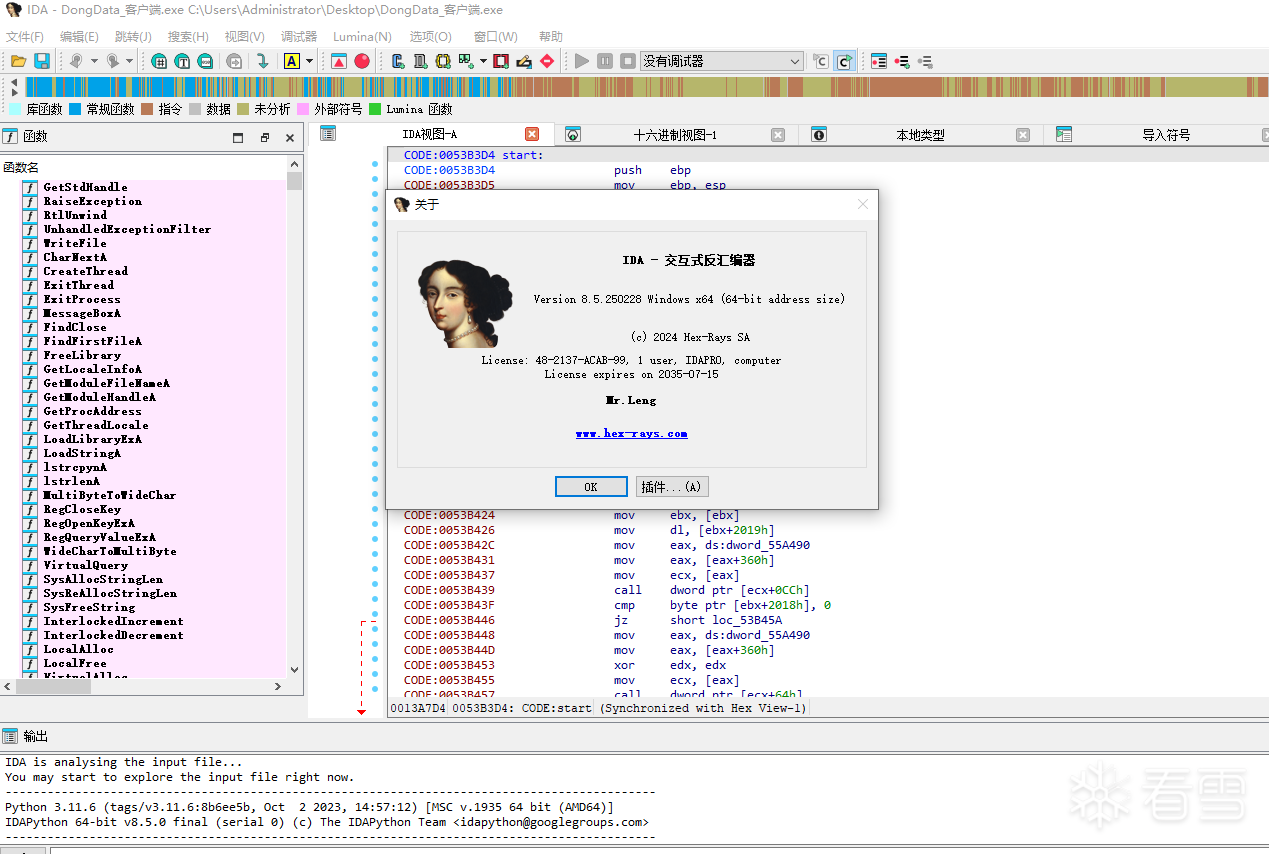
Task: Click the 导入符号 tab icon
Action: click(x=1064, y=134)
